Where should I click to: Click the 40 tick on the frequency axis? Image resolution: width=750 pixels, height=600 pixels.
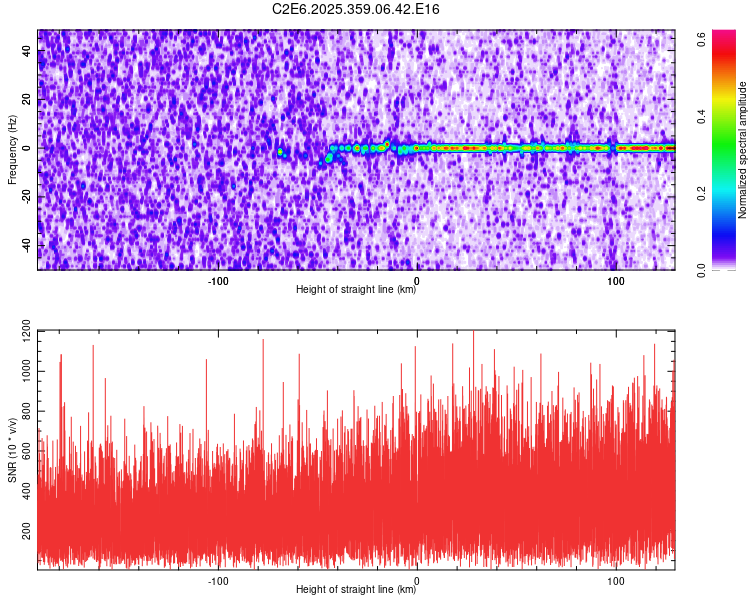pos(28,51)
